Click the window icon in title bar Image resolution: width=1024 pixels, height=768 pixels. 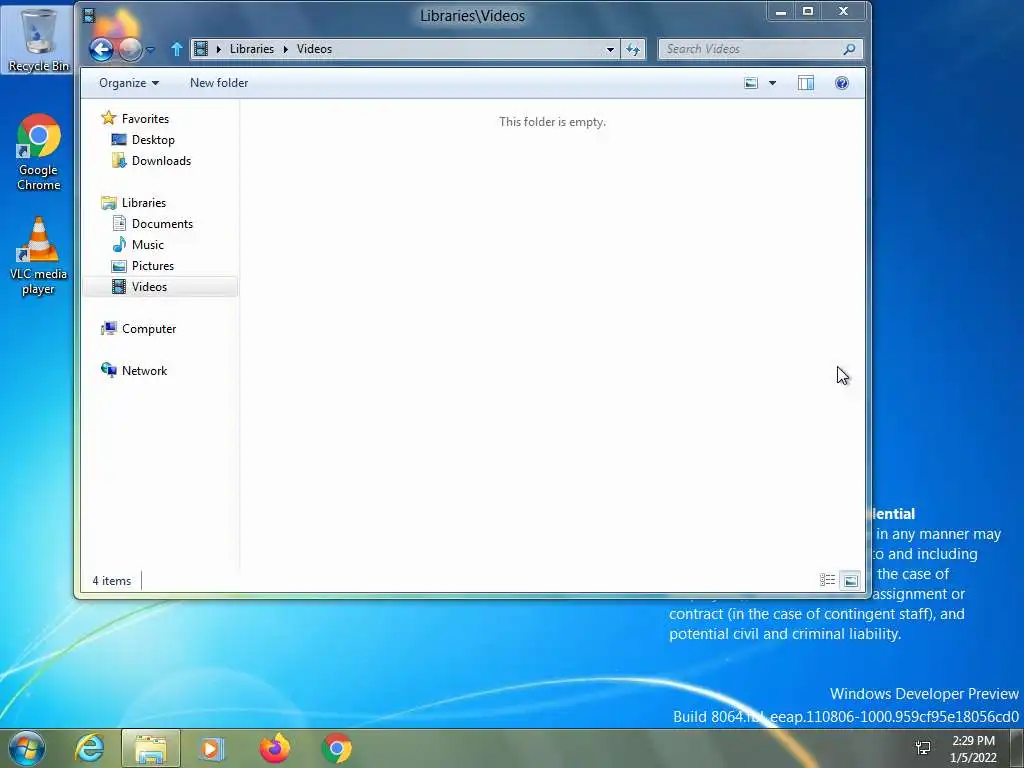tap(89, 16)
